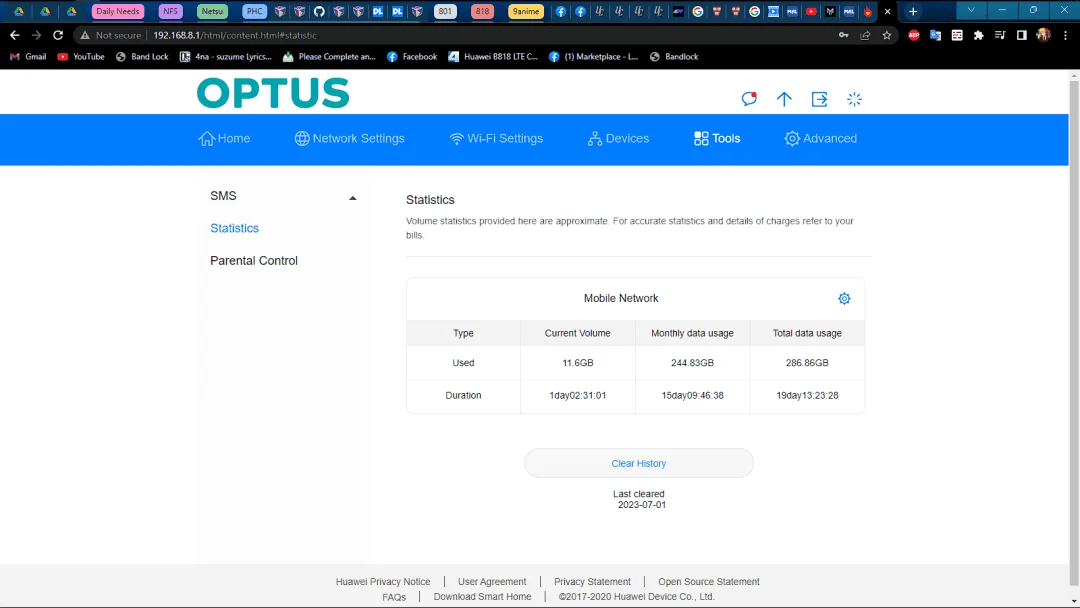This screenshot has width=1080, height=608.
Task: Open Chrome three-dot menu
Action: point(1066,35)
